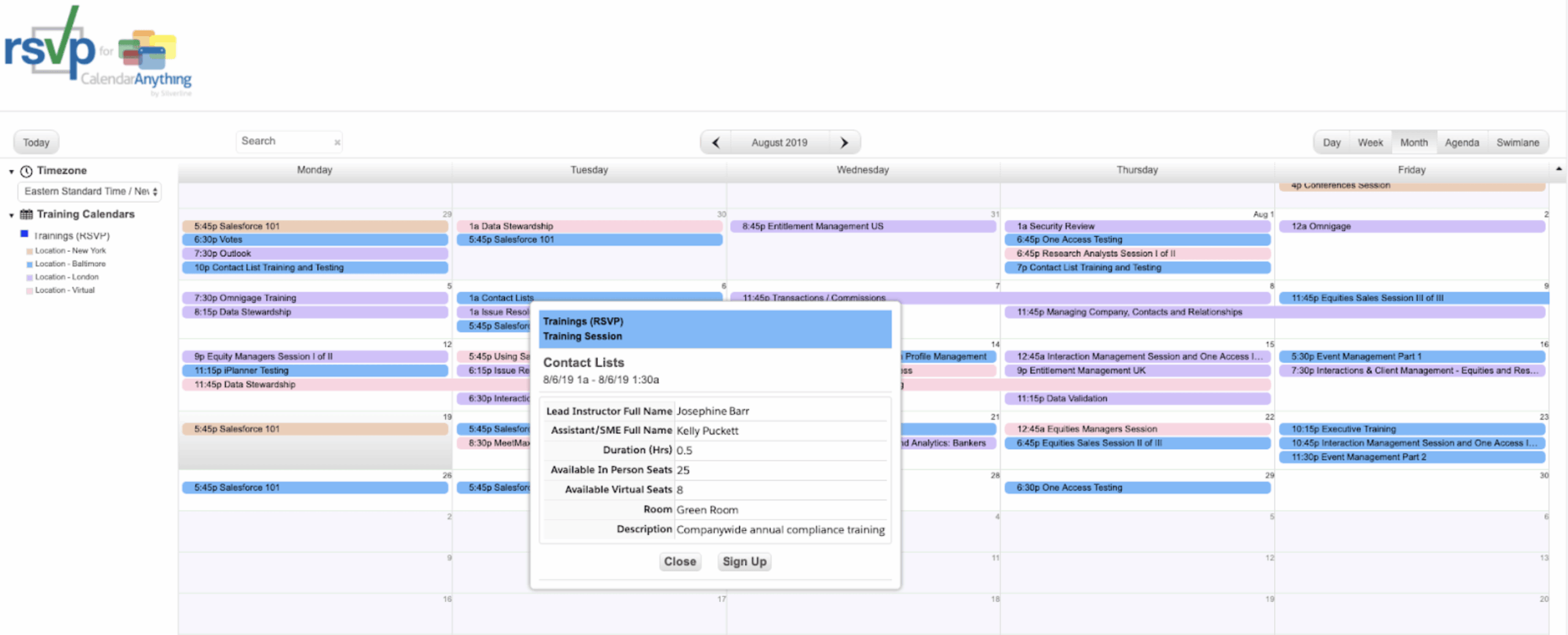This screenshot has height=635, width=1568.
Task: Open the Eastern Standard Time timezone dropdown
Action: (89, 191)
